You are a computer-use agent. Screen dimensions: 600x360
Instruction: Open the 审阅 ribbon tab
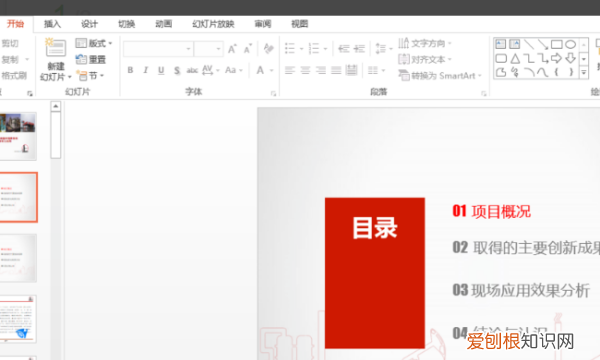click(263, 24)
